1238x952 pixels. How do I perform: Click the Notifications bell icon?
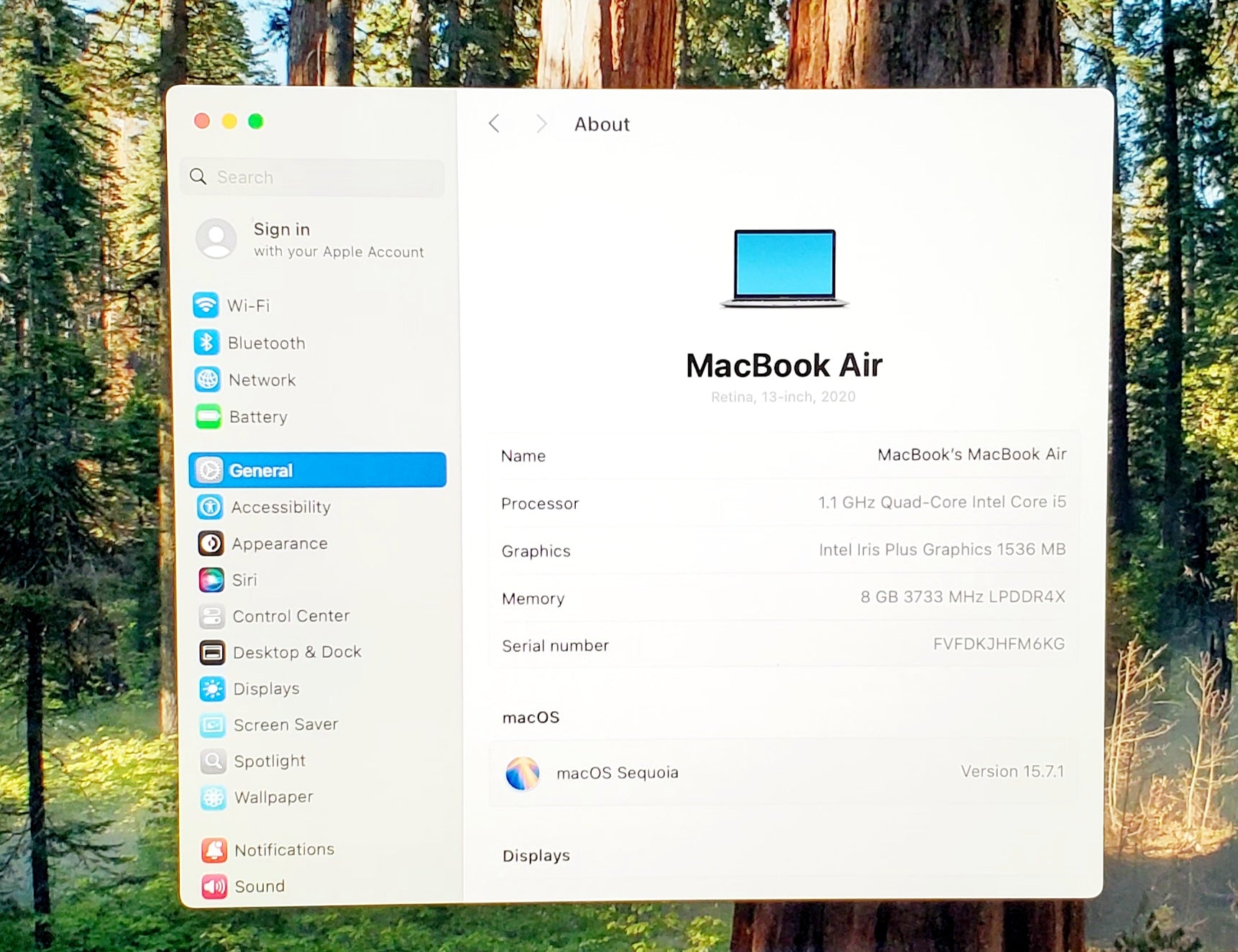[214, 850]
